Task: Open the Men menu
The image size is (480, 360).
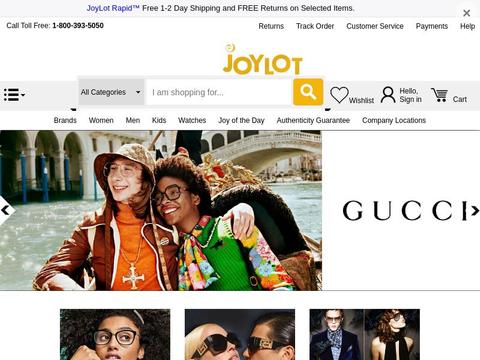Action: pos(133,120)
